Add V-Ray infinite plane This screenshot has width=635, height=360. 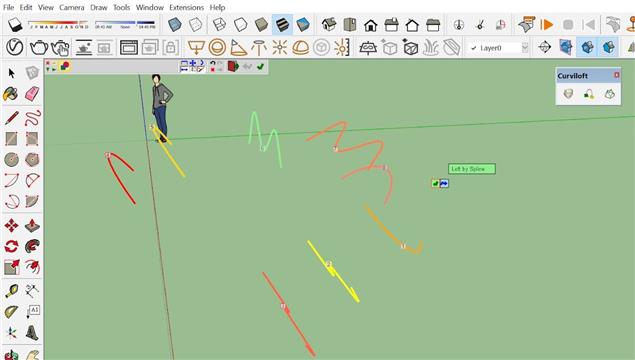pos(368,48)
